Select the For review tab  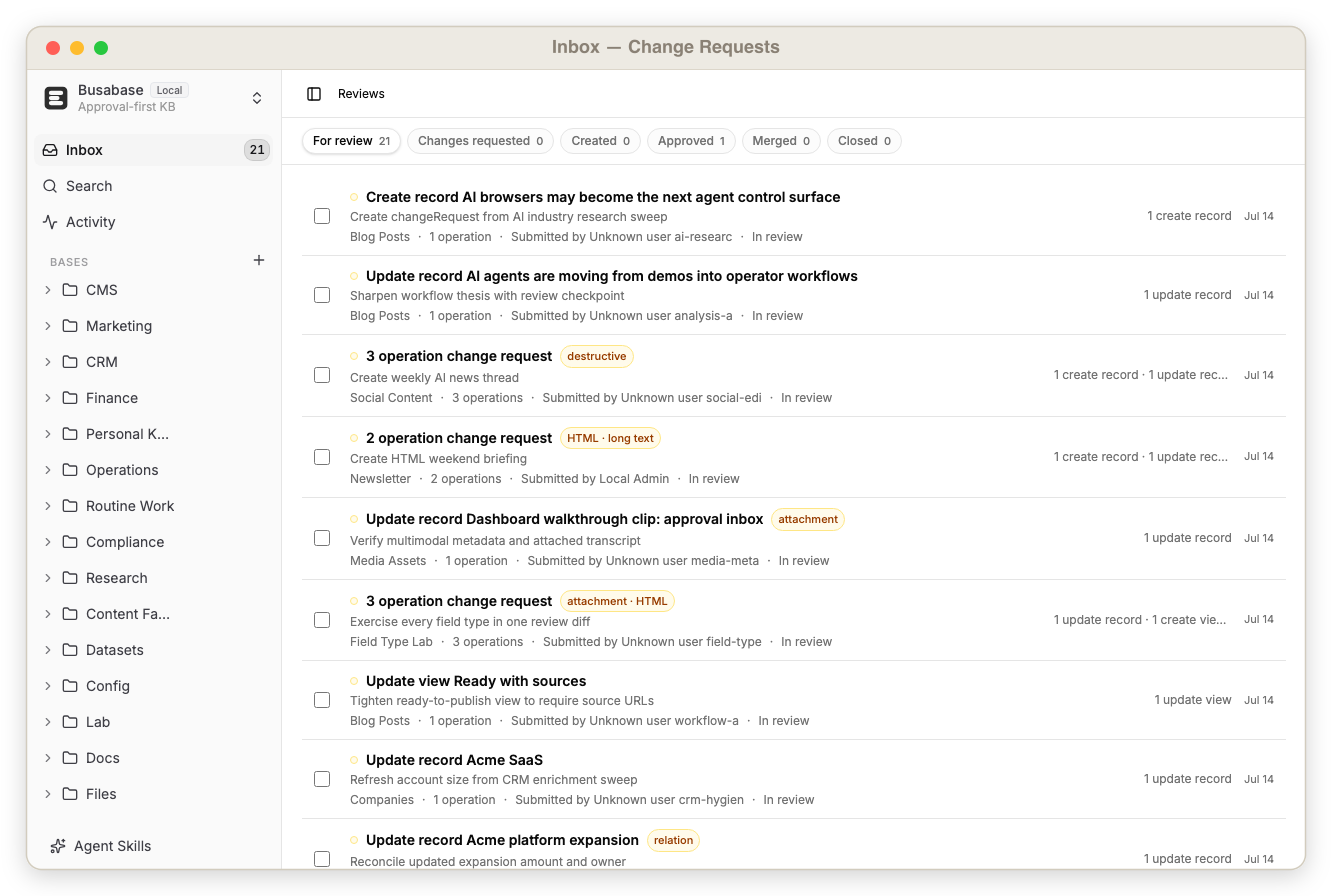(352, 141)
